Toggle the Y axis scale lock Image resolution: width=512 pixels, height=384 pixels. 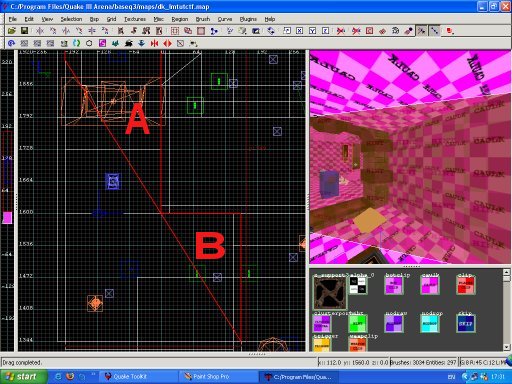coord(312,31)
